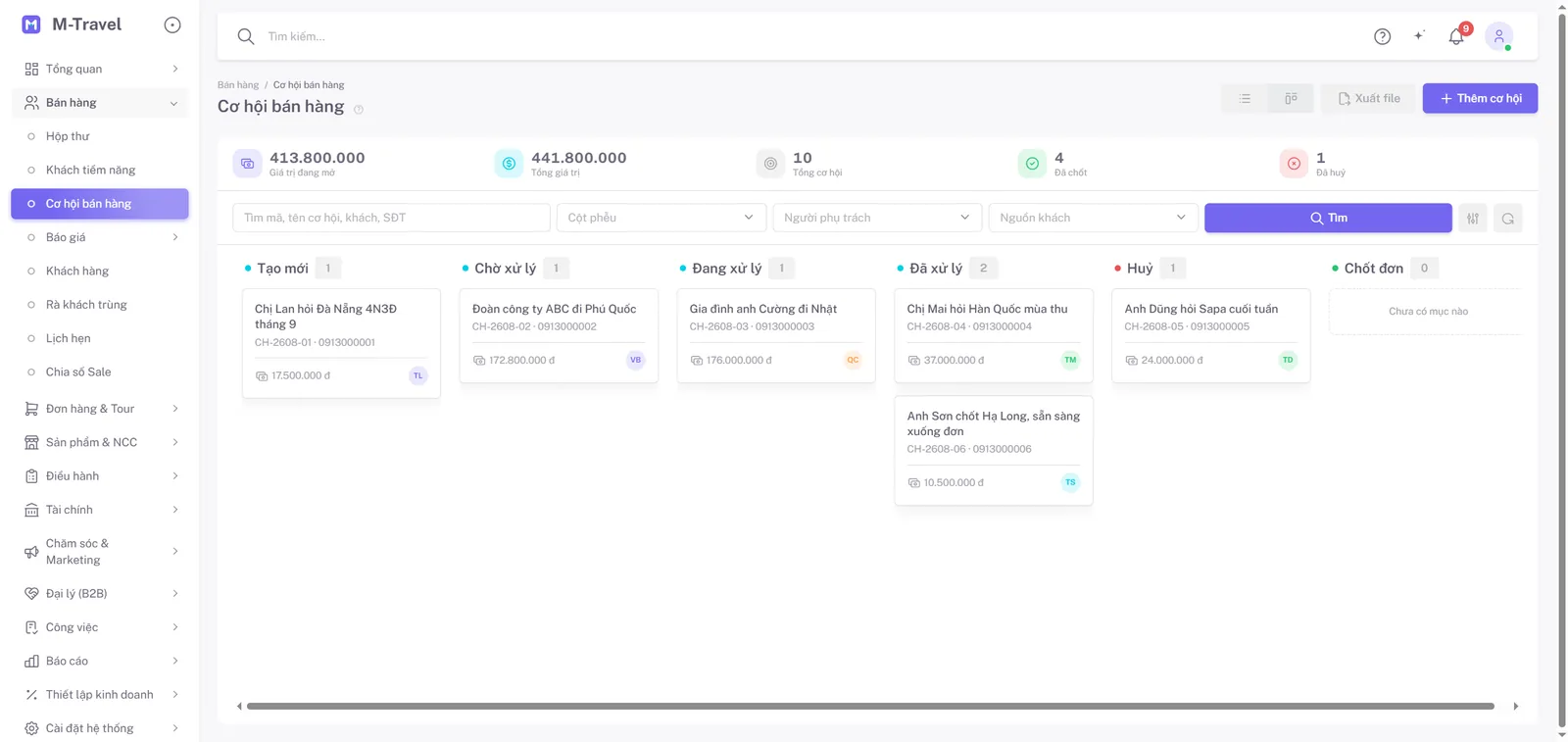Collapse the Bán hàng menu chevron
Image resolution: width=1568 pixels, height=742 pixels.
tap(174, 103)
